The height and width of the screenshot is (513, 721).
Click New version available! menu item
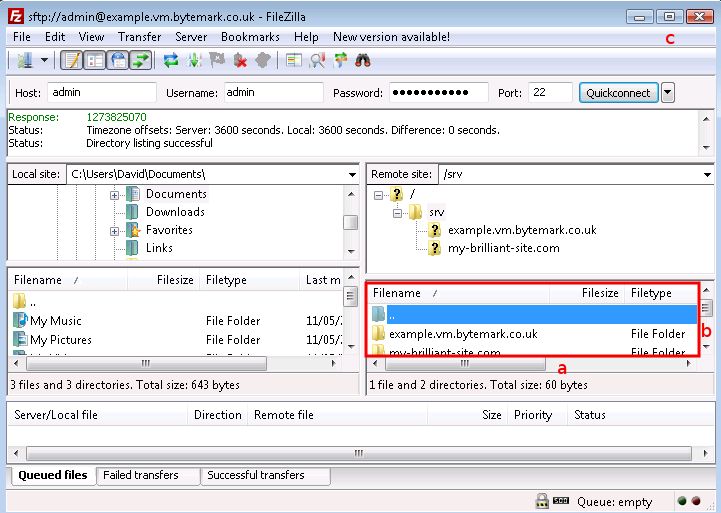pyautogui.click(x=391, y=37)
